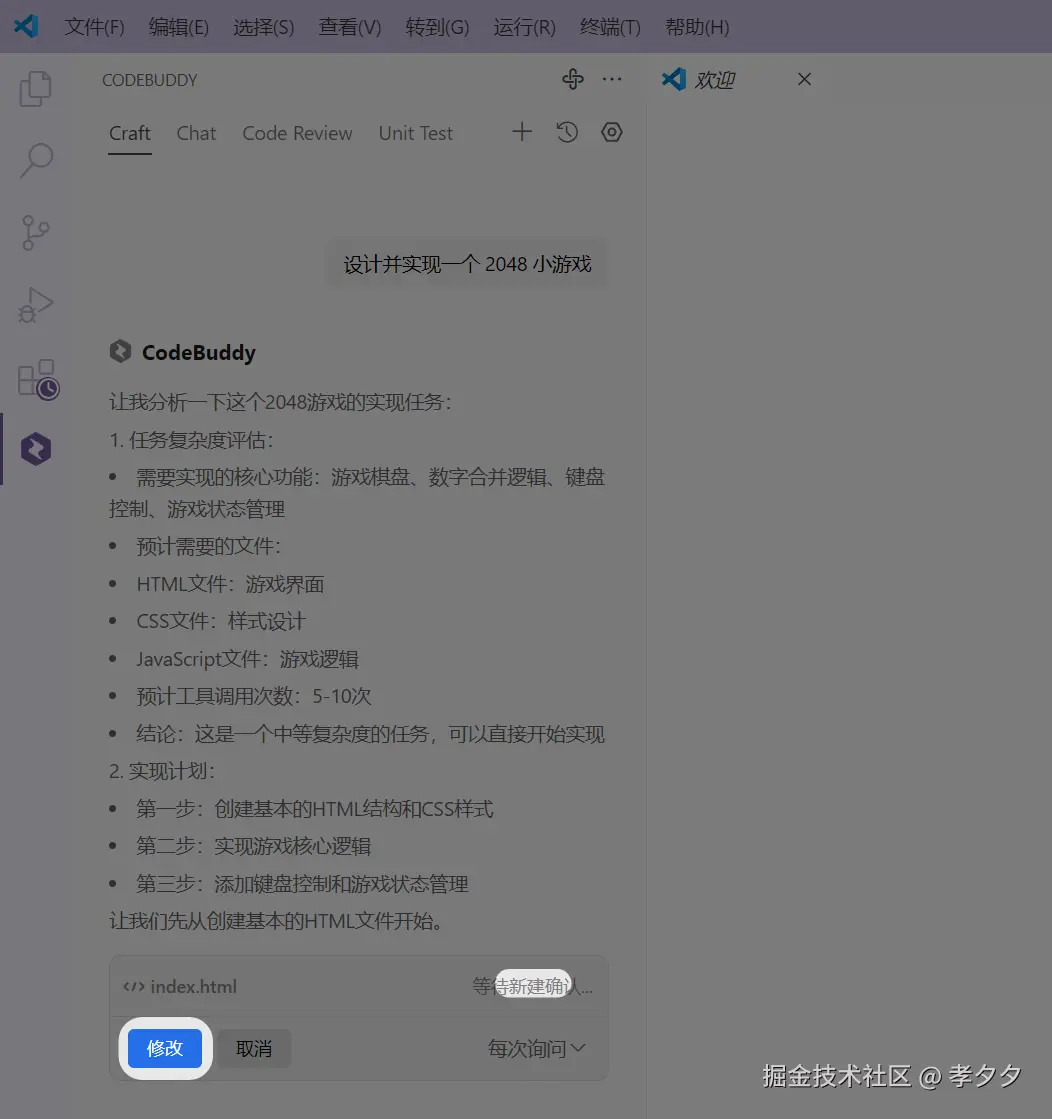The width and height of the screenshot is (1052, 1119).
Task: Switch to the Craft tab
Action: coord(130,133)
